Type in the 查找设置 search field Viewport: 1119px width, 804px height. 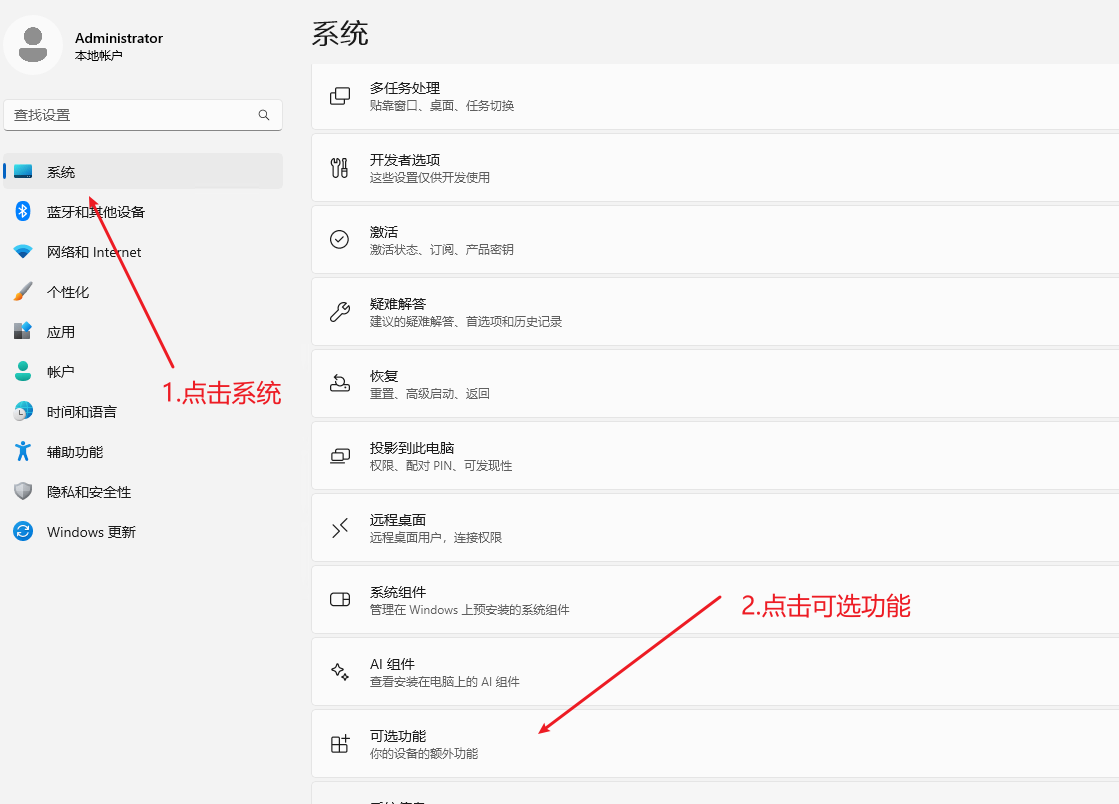pos(130,115)
